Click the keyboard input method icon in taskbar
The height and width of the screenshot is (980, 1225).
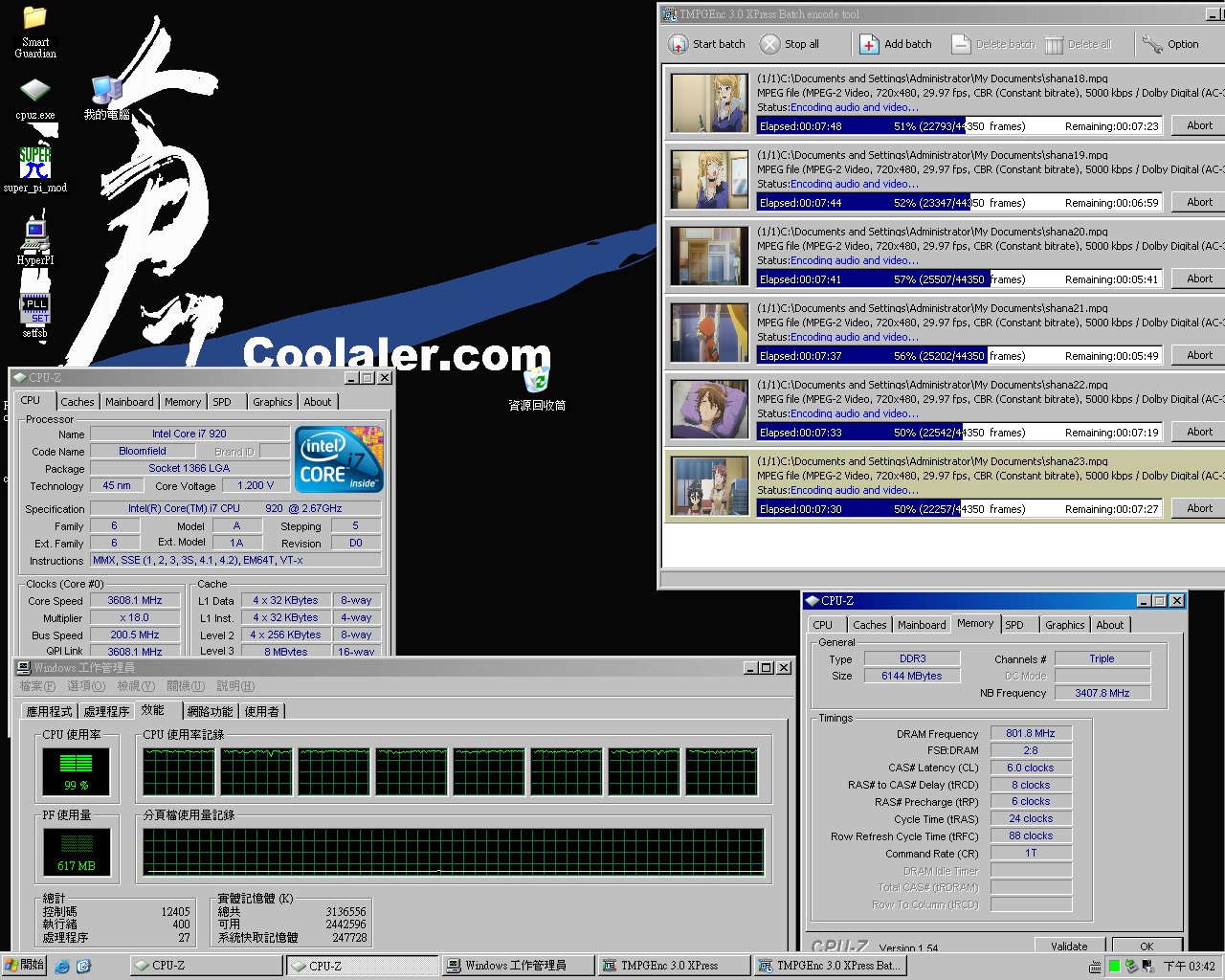point(1095,967)
